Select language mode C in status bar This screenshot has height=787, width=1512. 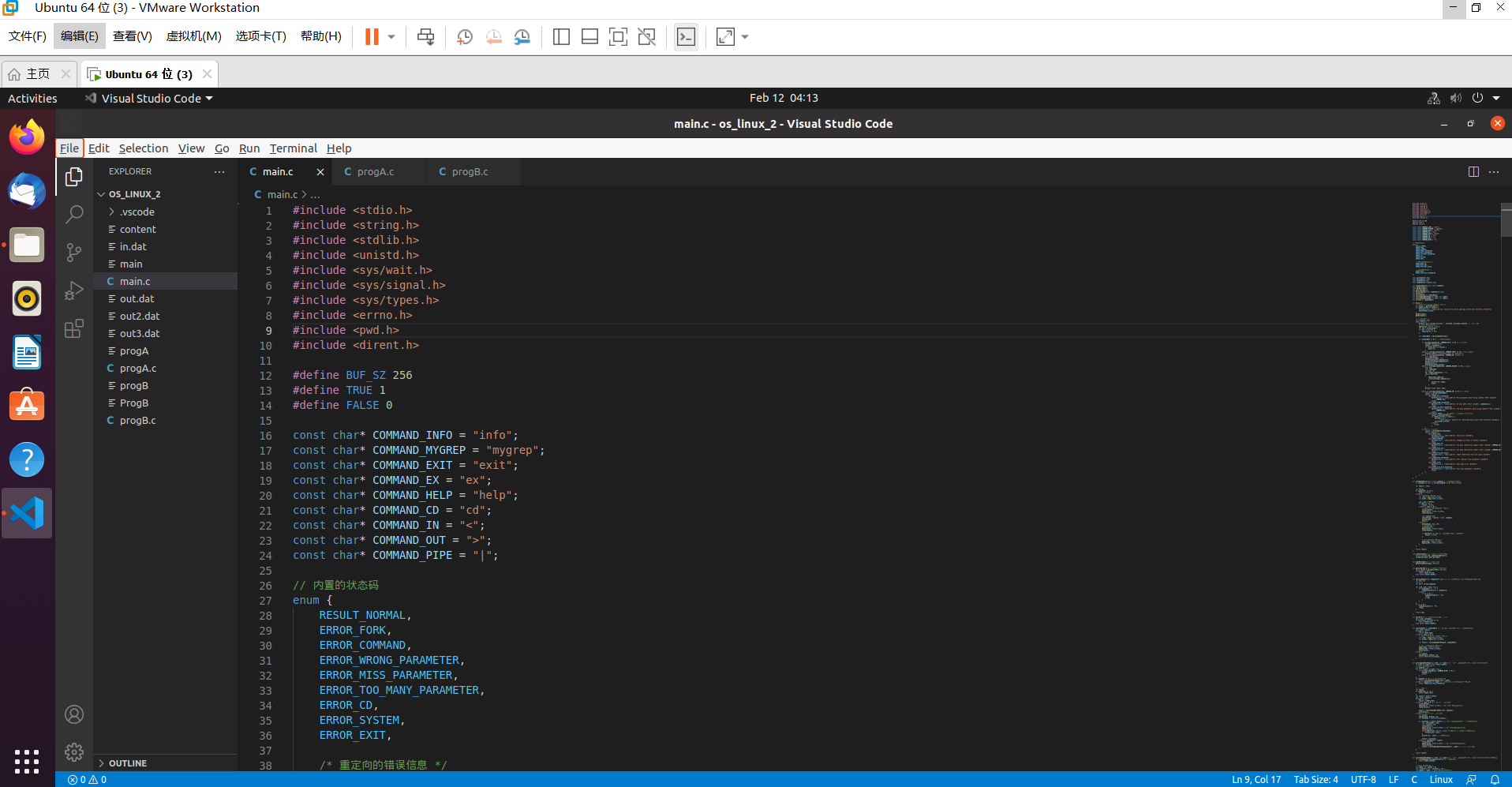pos(1414,779)
